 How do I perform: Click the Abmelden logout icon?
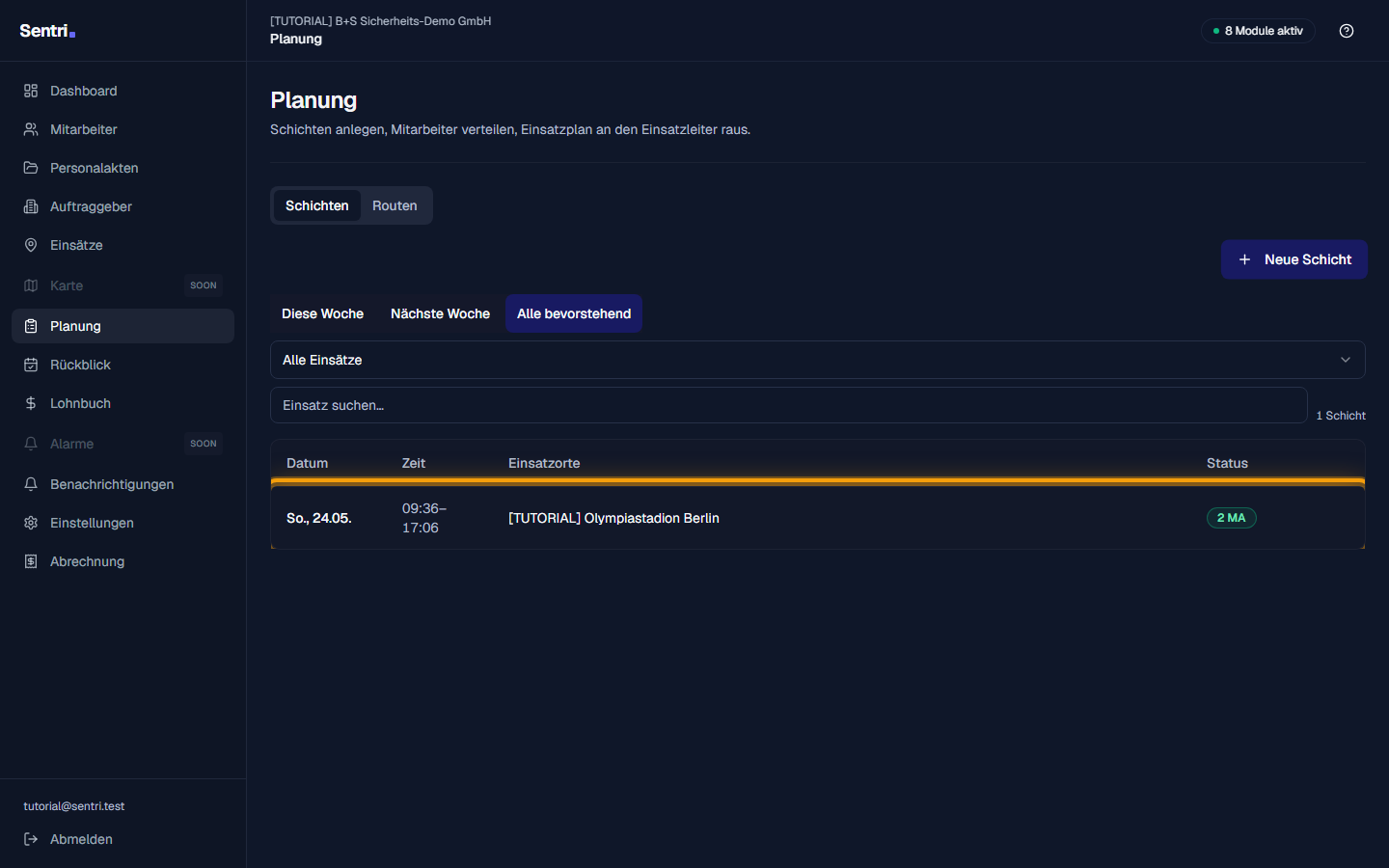click(31, 839)
